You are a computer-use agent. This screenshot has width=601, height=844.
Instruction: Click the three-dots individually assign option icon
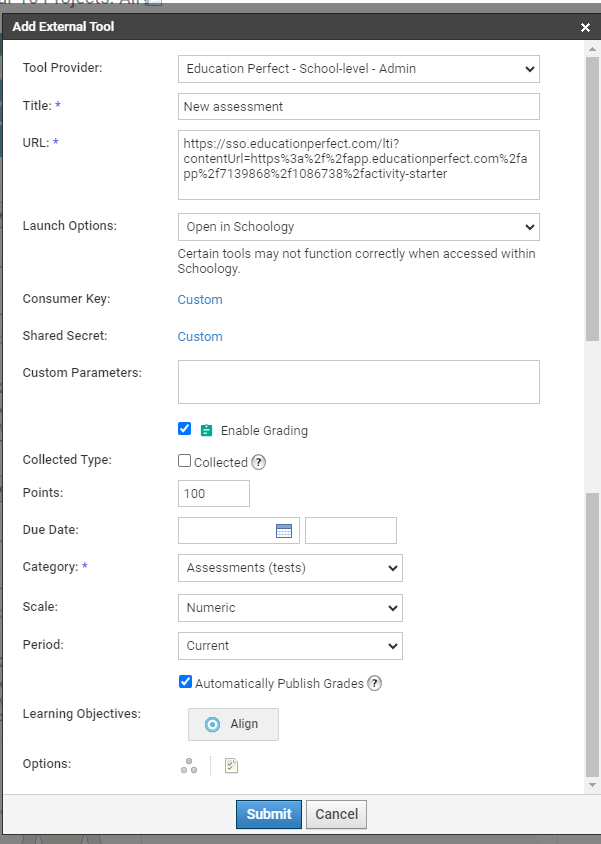(189, 766)
